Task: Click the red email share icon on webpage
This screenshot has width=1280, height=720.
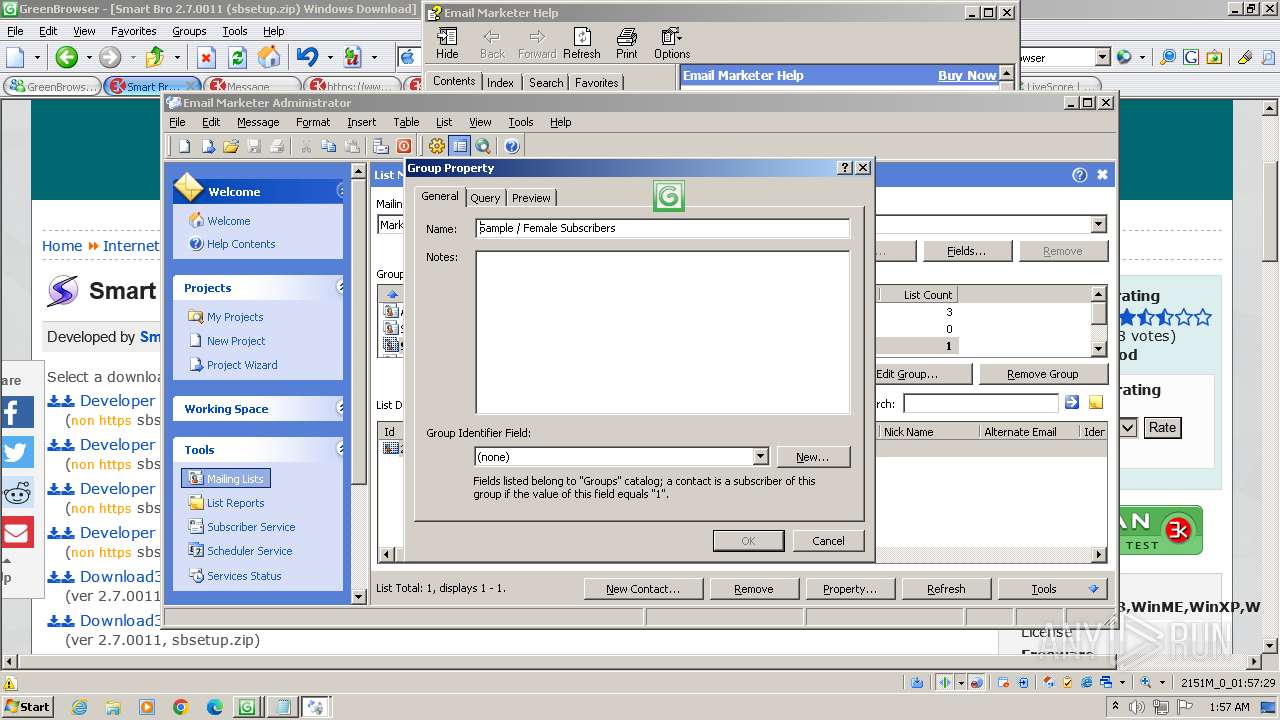Action: click(x=16, y=532)
